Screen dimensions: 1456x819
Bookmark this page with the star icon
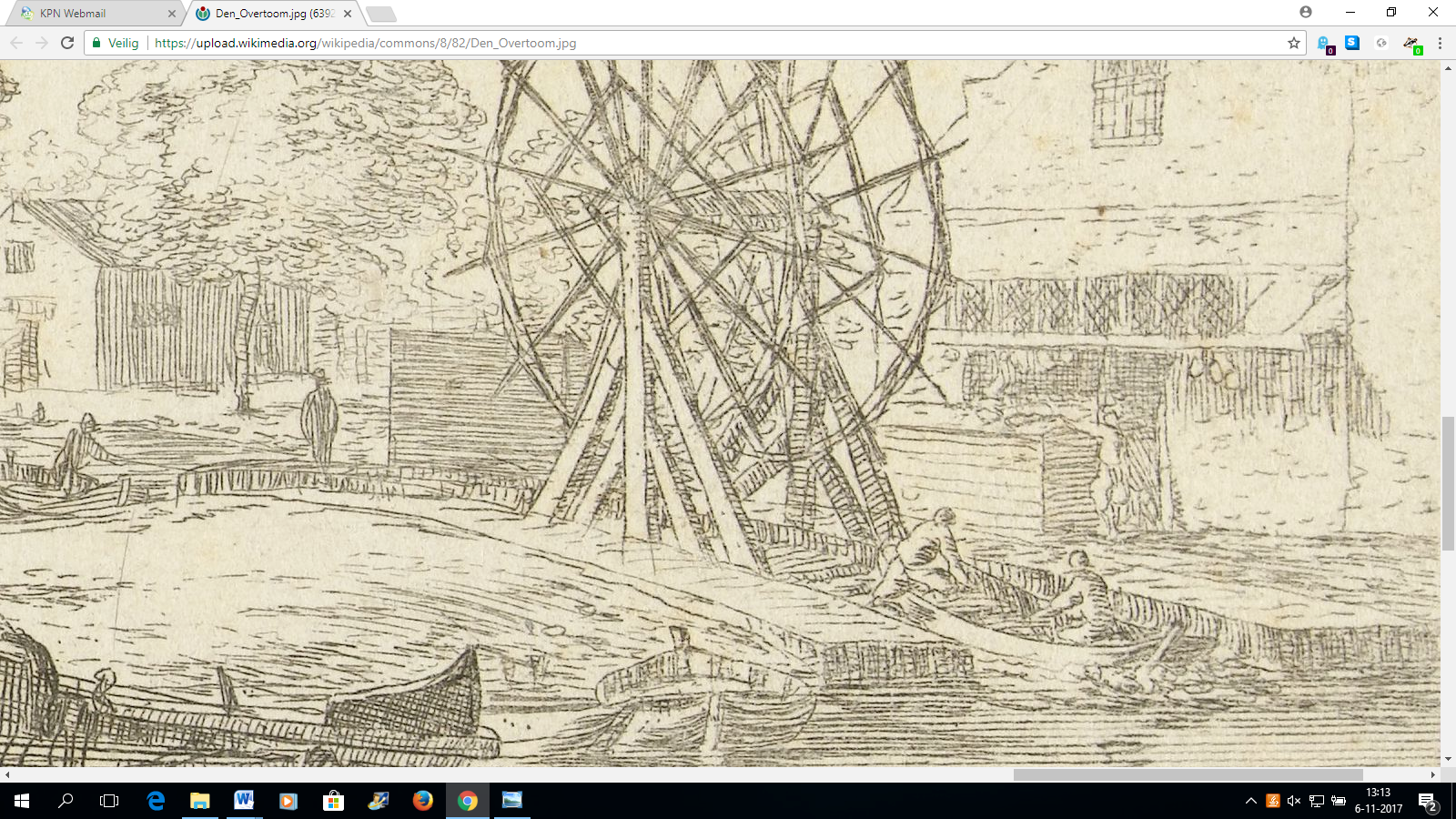pos(1293,43)
